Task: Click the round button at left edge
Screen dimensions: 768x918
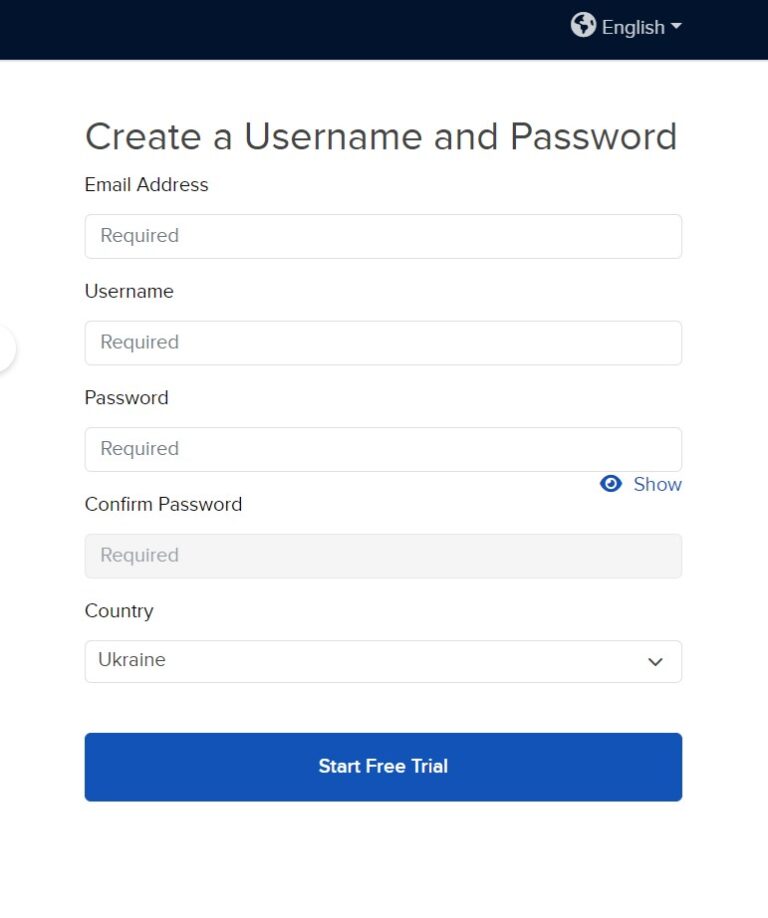Action: [5, 349]
